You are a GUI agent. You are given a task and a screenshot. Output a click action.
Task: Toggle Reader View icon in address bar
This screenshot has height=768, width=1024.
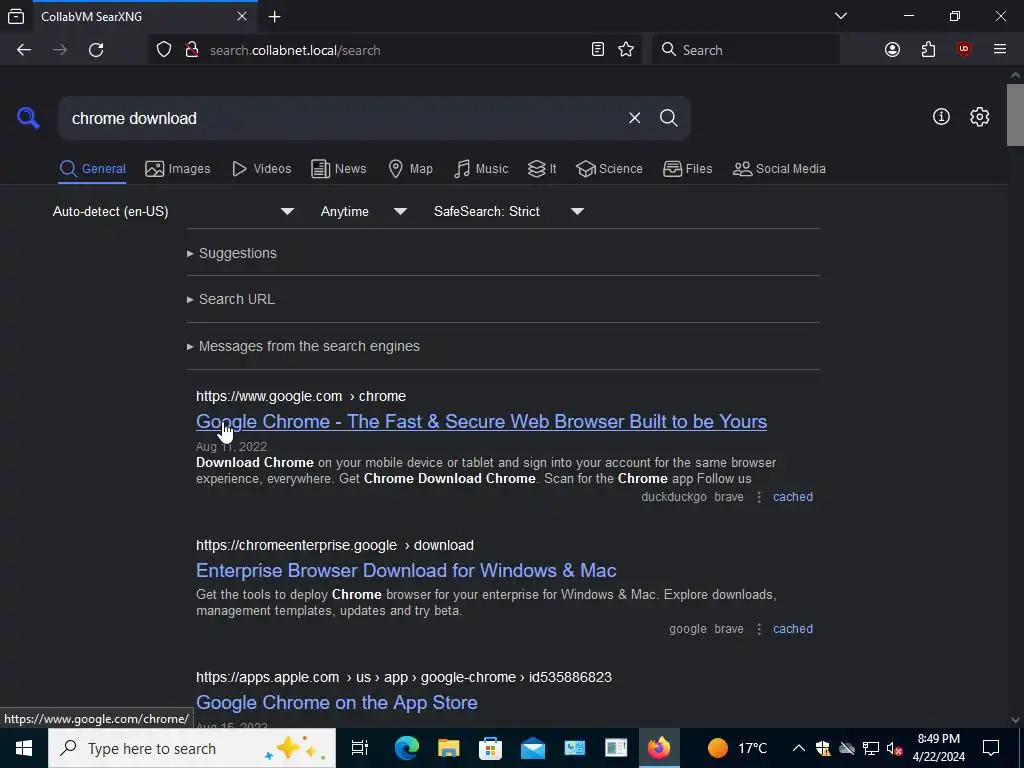[x=598, y=50]
